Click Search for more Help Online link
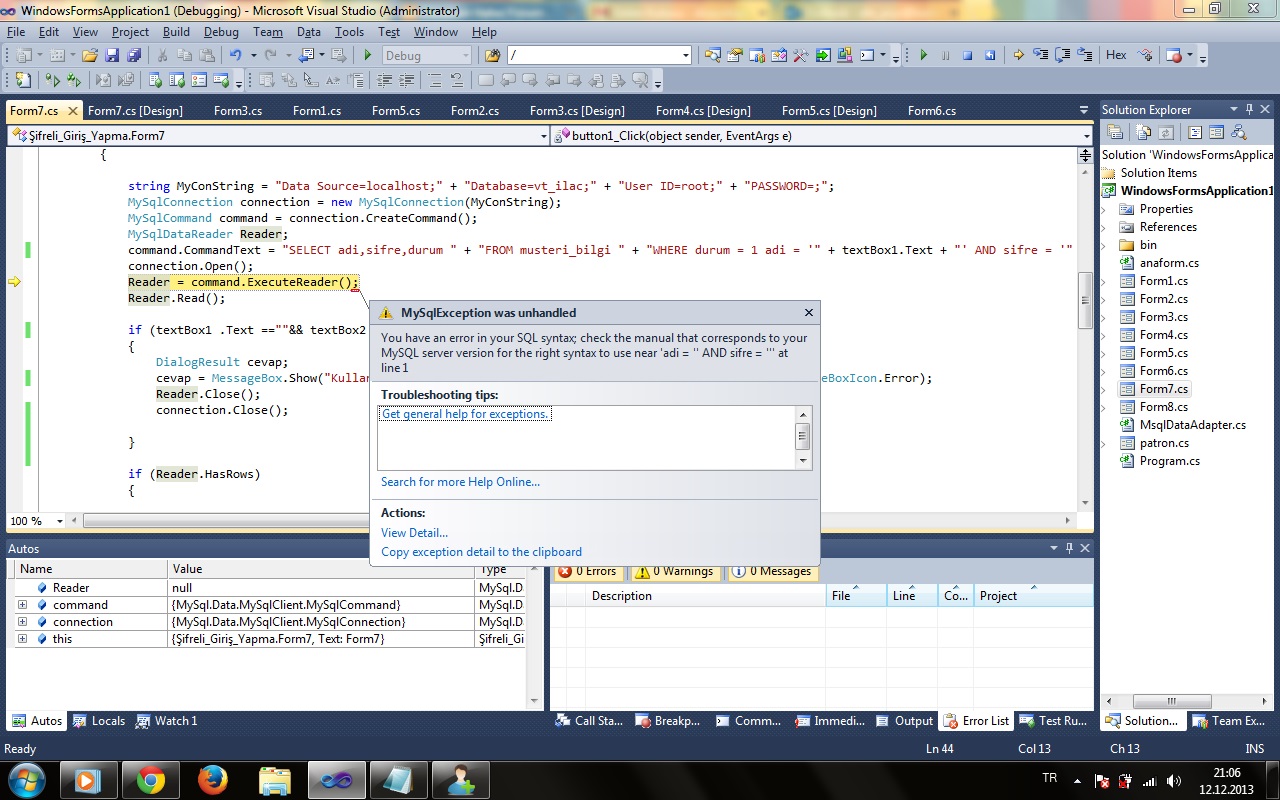 [460, 482]
